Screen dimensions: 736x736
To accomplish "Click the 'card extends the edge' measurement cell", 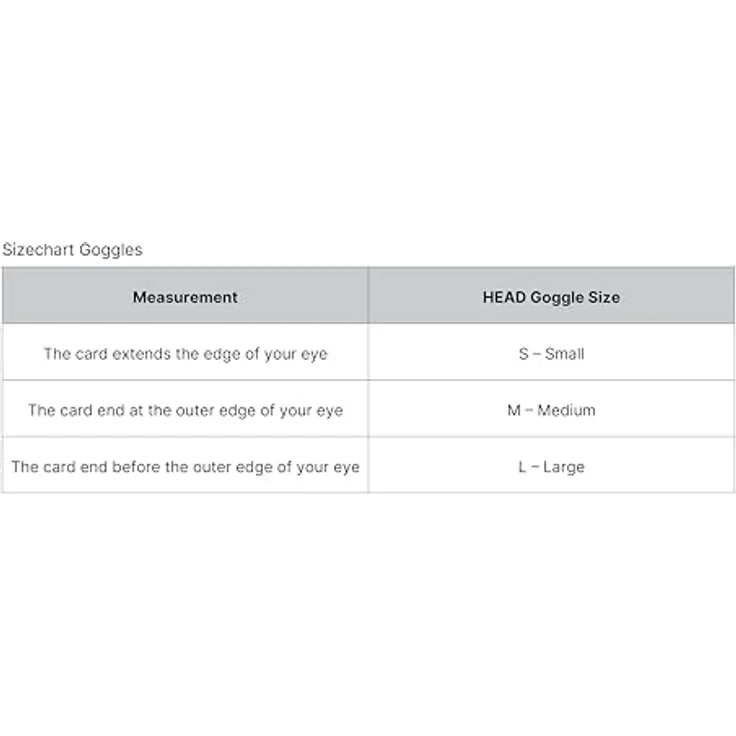I will [185, 353].
